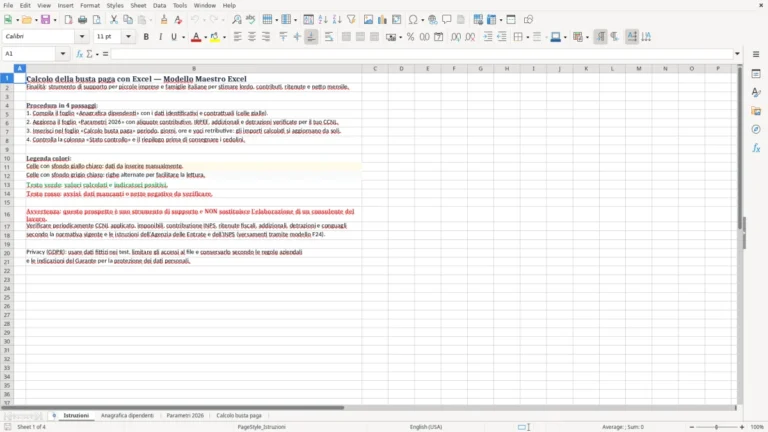Open the Sidebar Gallery panel
The height and width of the screenshot is (432, 768).
[756, 111]
